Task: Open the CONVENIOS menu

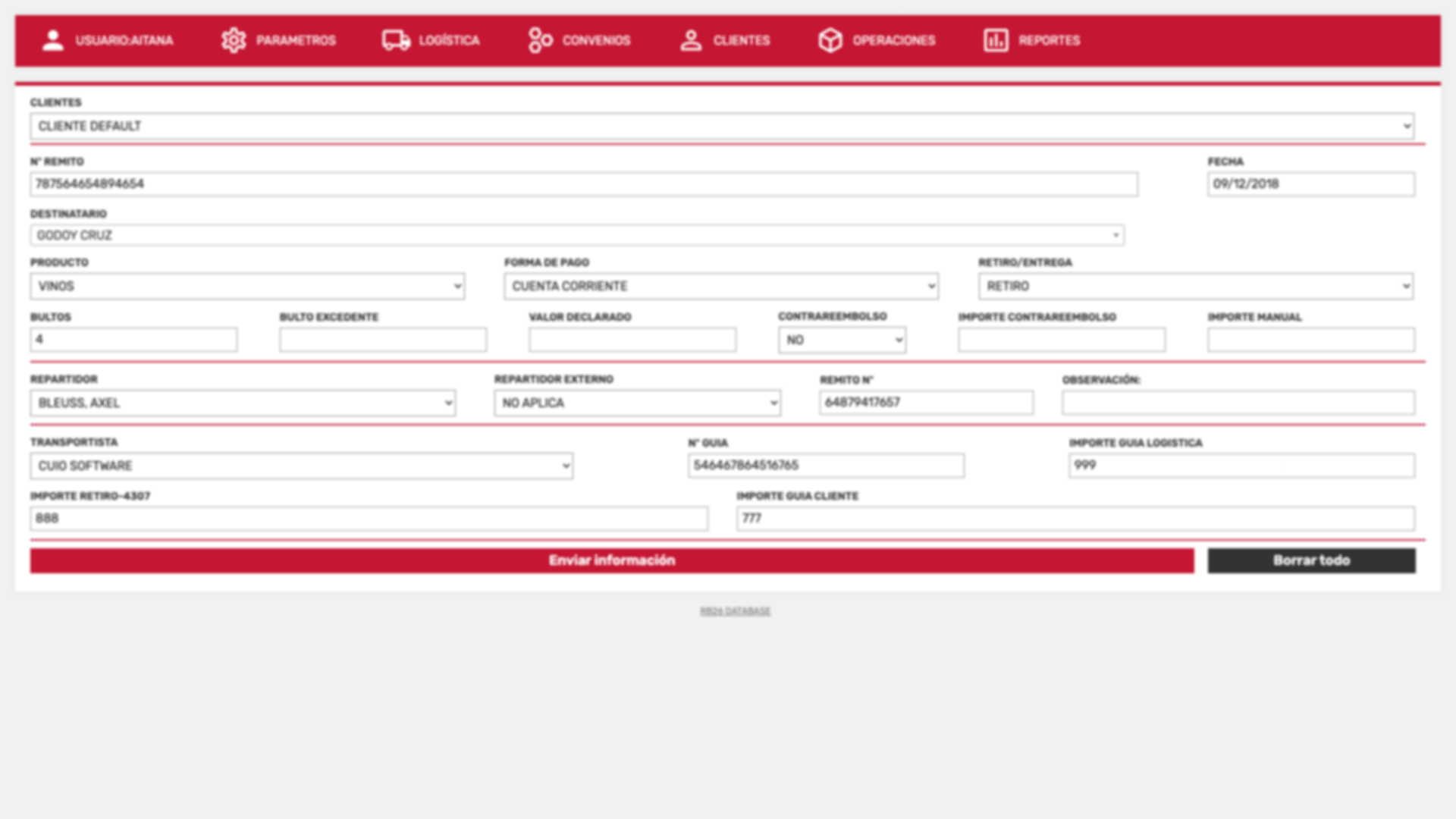Action: click(x=596, y=40)
